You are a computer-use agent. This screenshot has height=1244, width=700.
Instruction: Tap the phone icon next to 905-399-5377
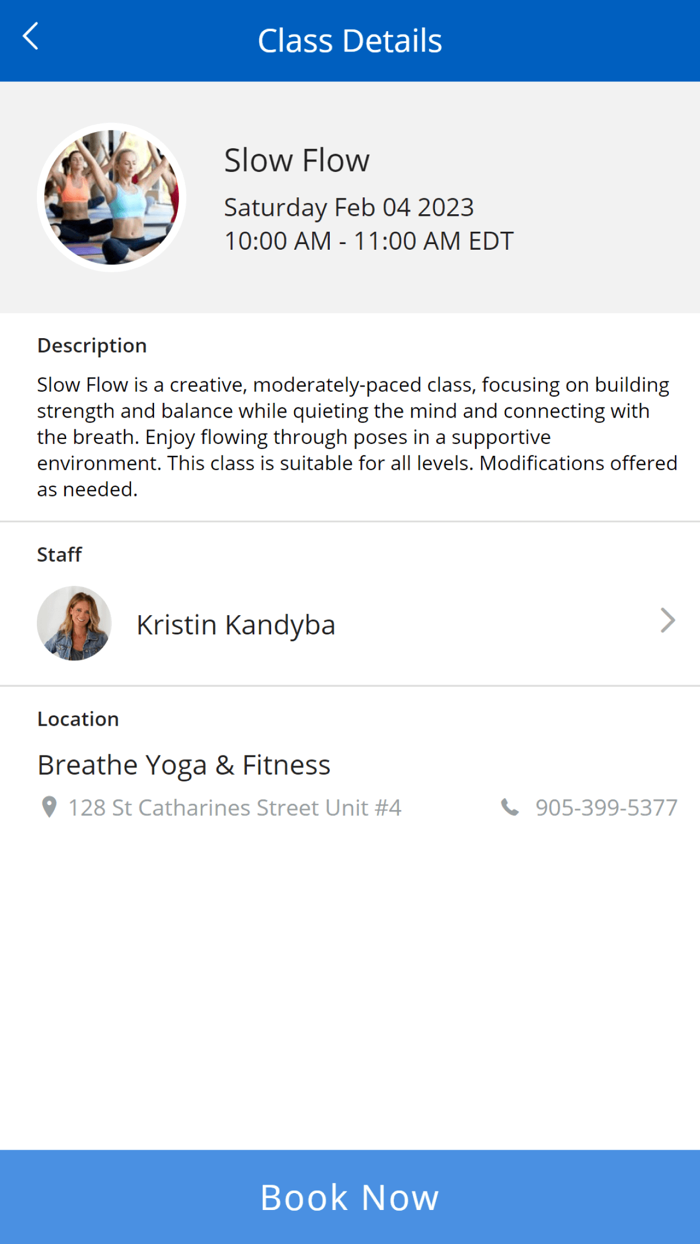click(x=513, y=807)
